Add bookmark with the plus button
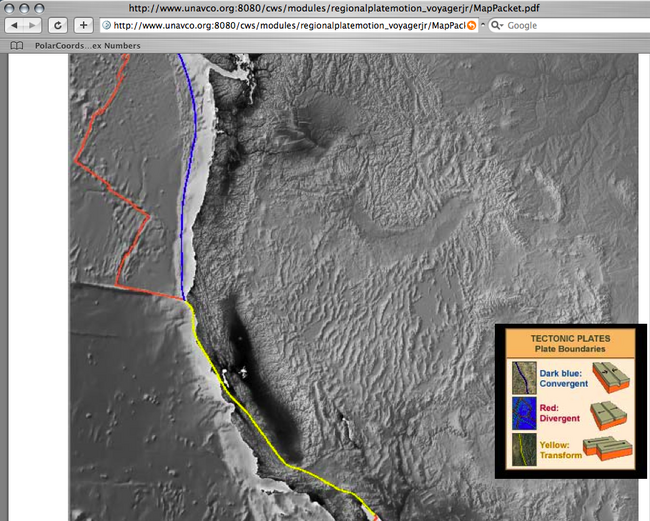650x521 pixels. click(x=83, y=25)
